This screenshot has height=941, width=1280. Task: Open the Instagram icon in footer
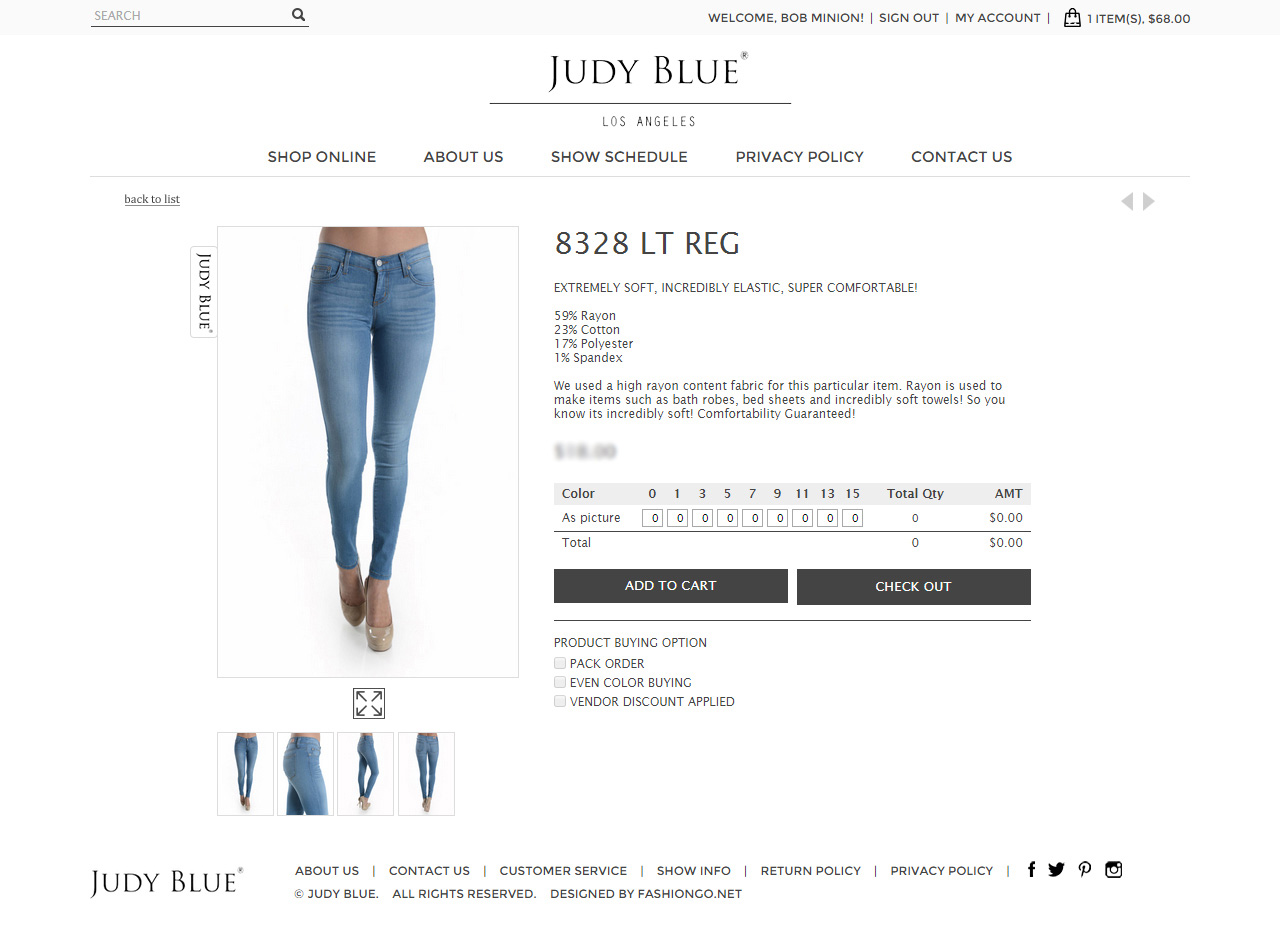pyautogui.click(x=1113, y=869)
